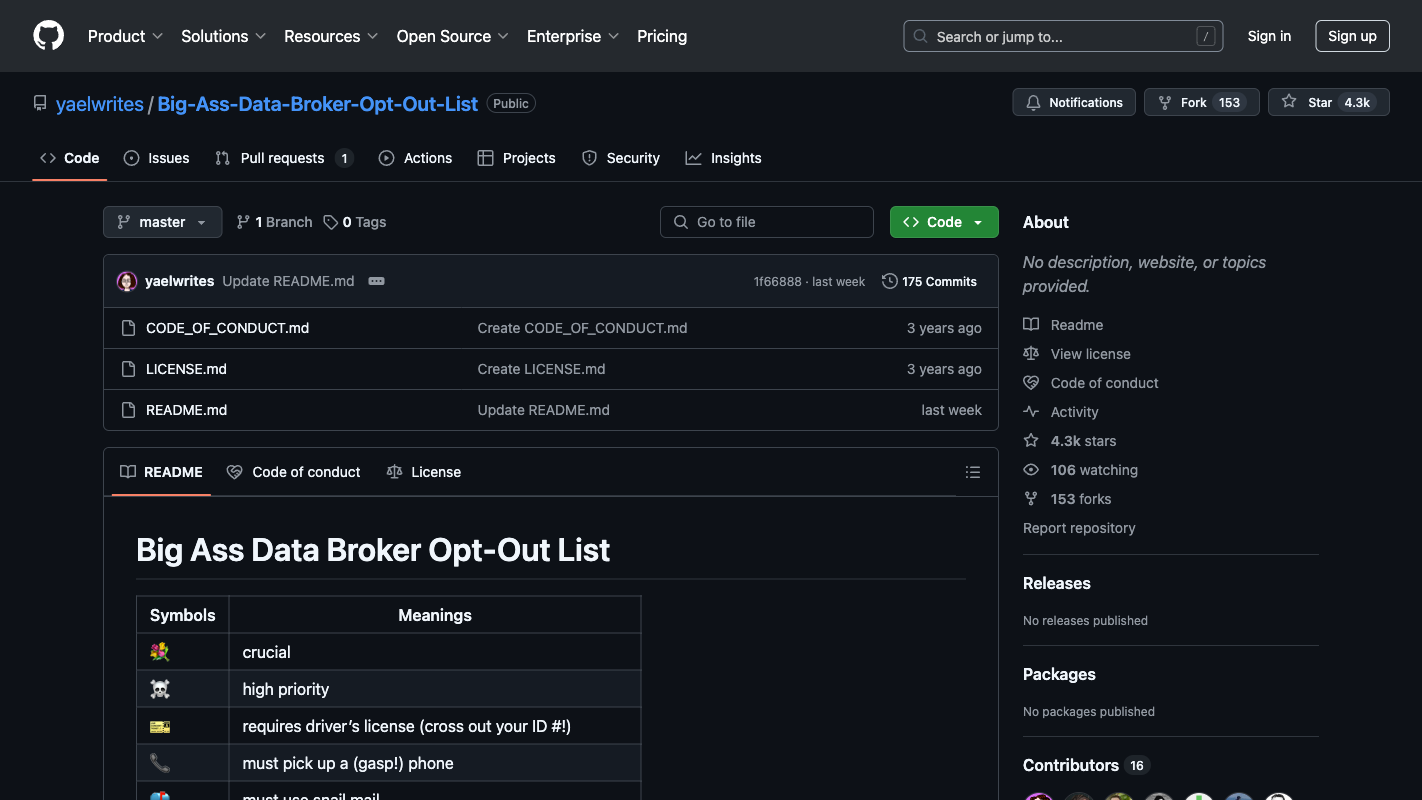Select the README tab in file viewer
This screenshot has width=1422, height=800.
(161, 472)
